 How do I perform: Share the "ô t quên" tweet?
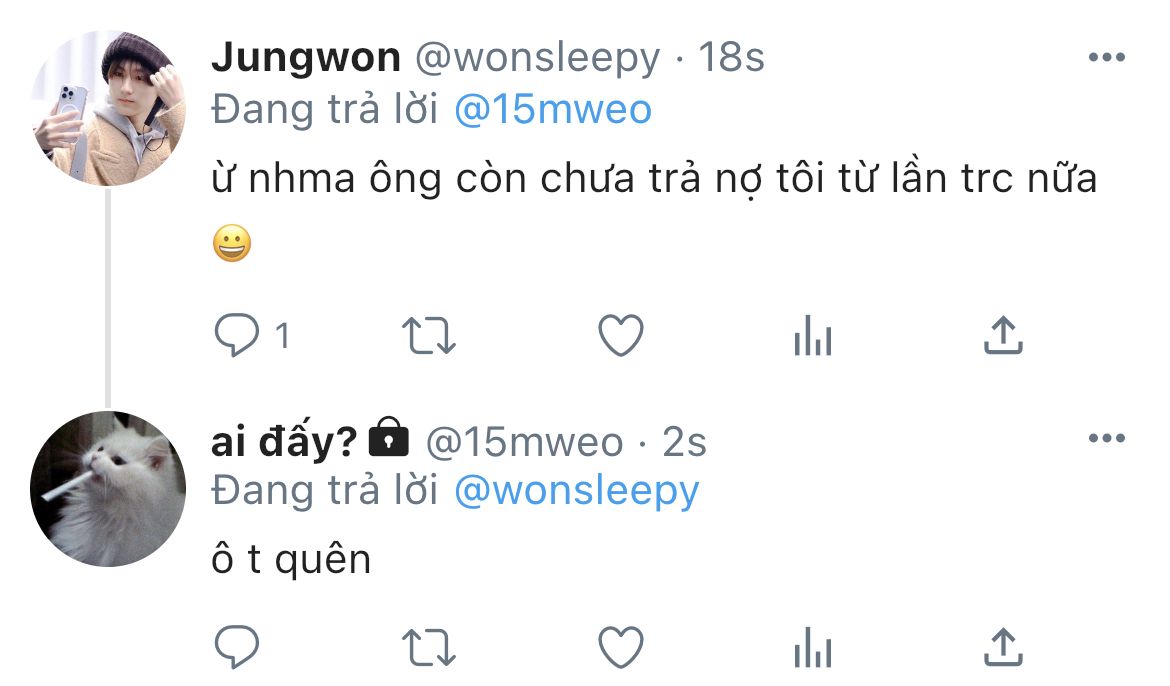coord(1004,646)
